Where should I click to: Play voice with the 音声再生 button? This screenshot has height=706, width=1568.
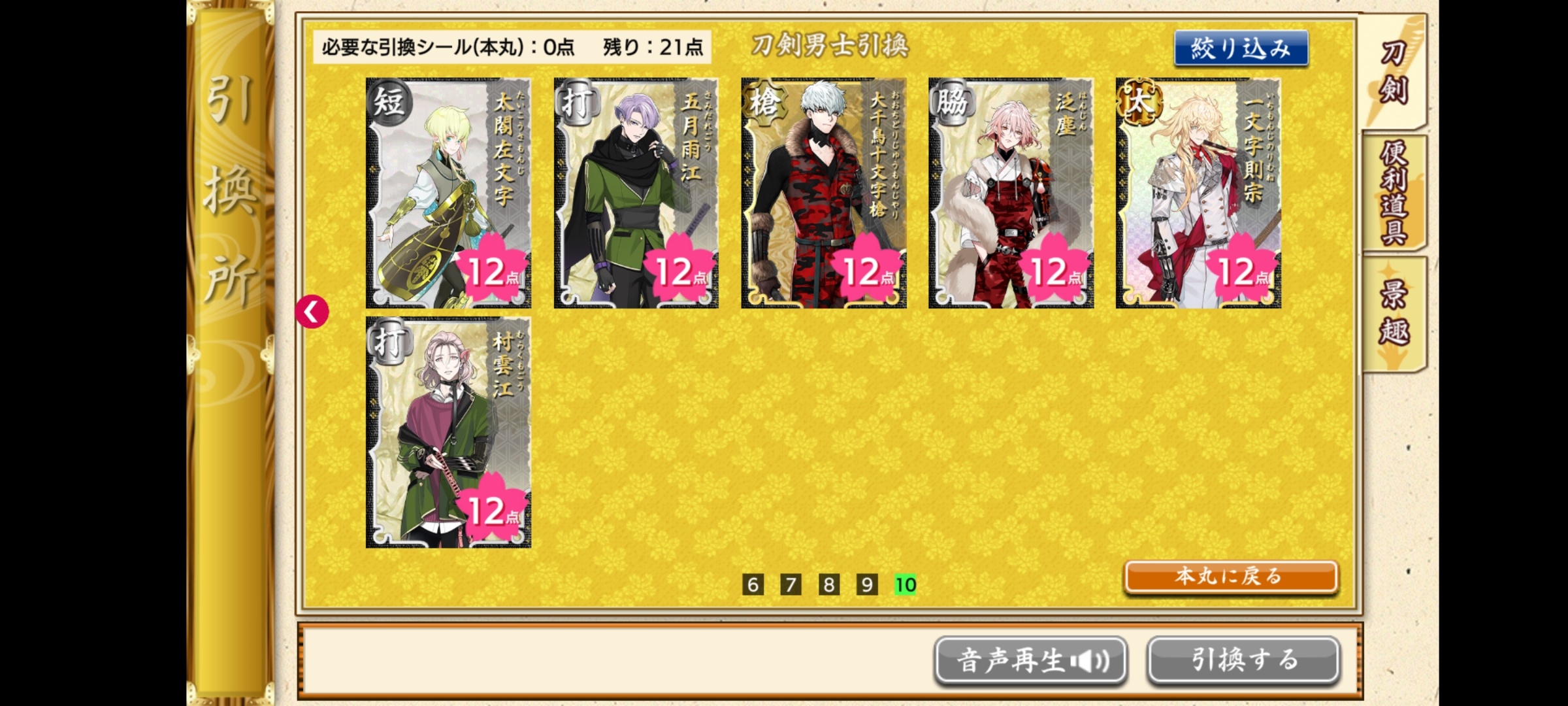click(1031, 660)
